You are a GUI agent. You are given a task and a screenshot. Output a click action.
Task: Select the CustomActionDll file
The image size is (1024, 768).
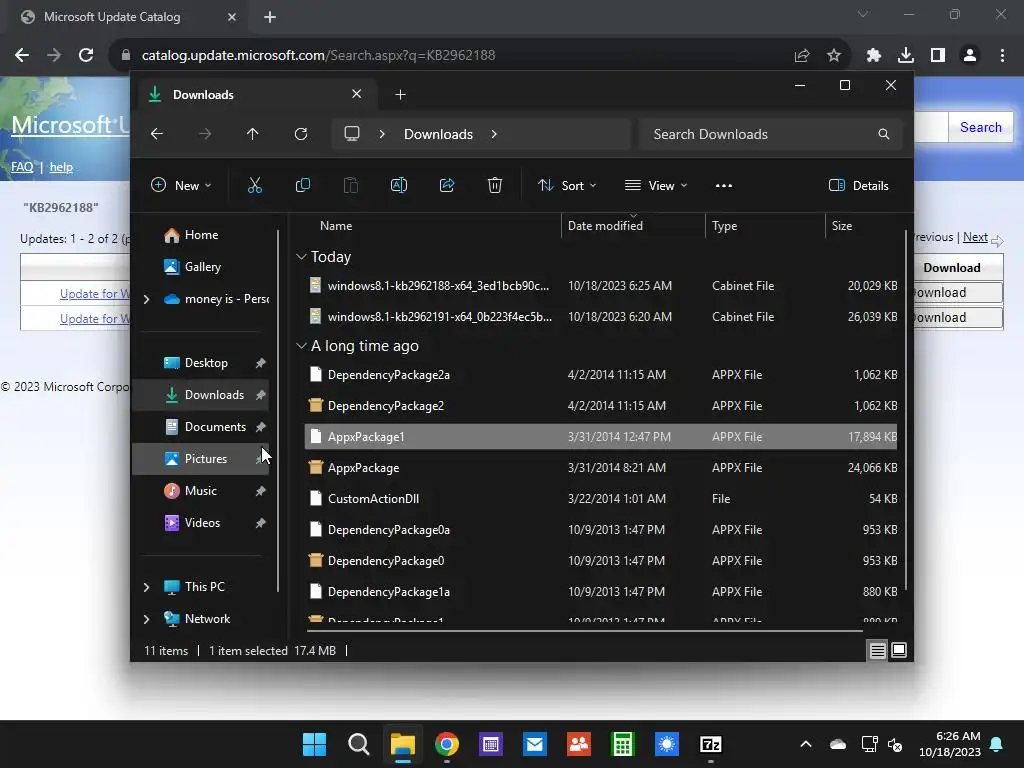point(601,499)
